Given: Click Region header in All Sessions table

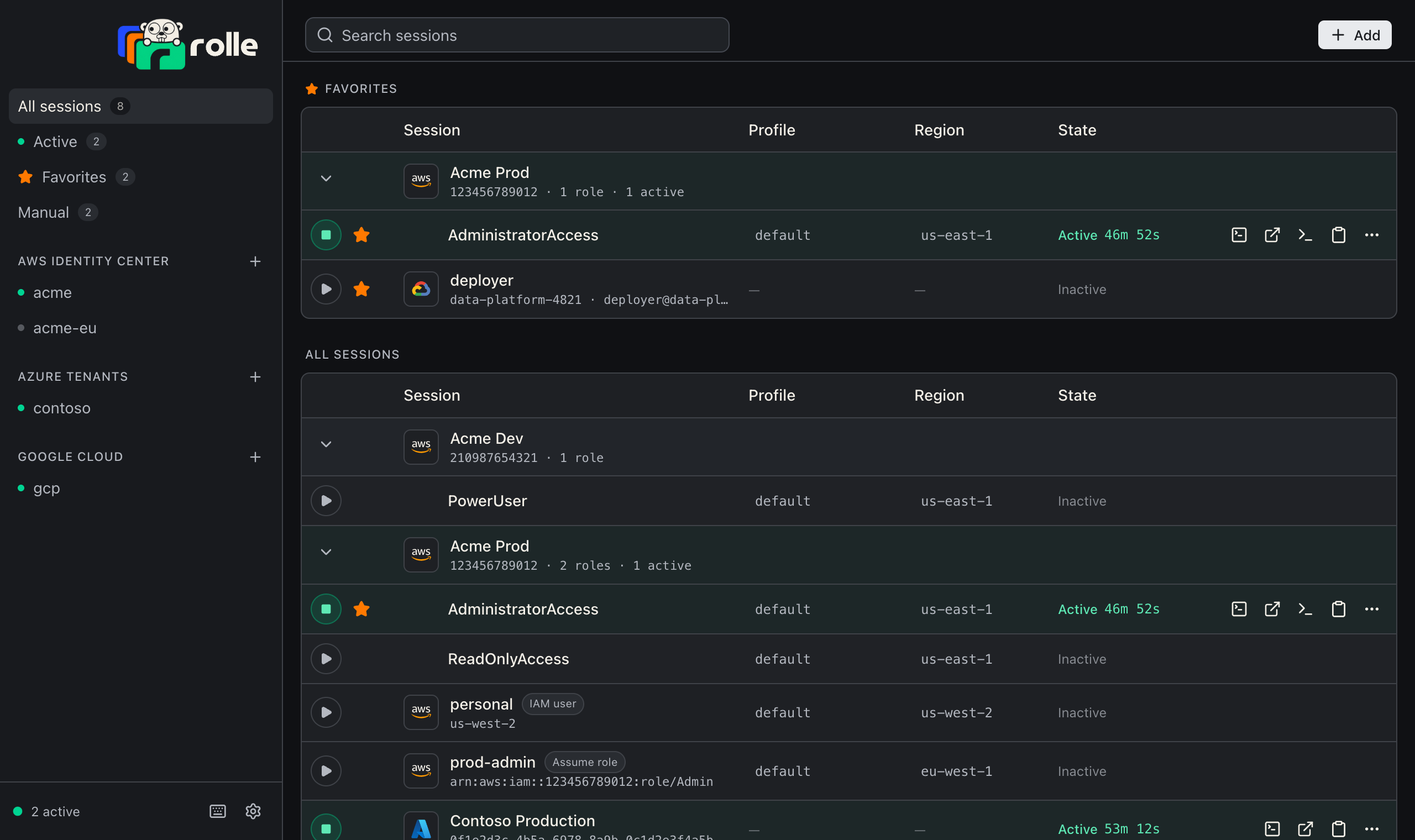Looking at the screenshot, I should 939,396.
